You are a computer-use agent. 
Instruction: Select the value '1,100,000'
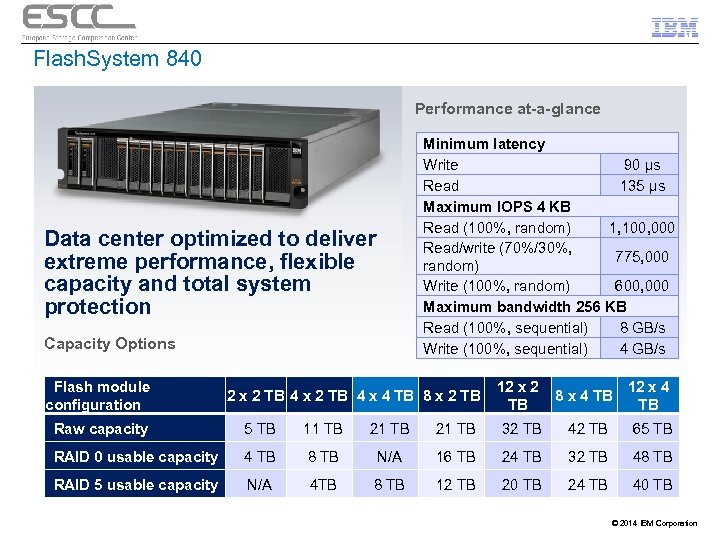click(x=642, y=228)
